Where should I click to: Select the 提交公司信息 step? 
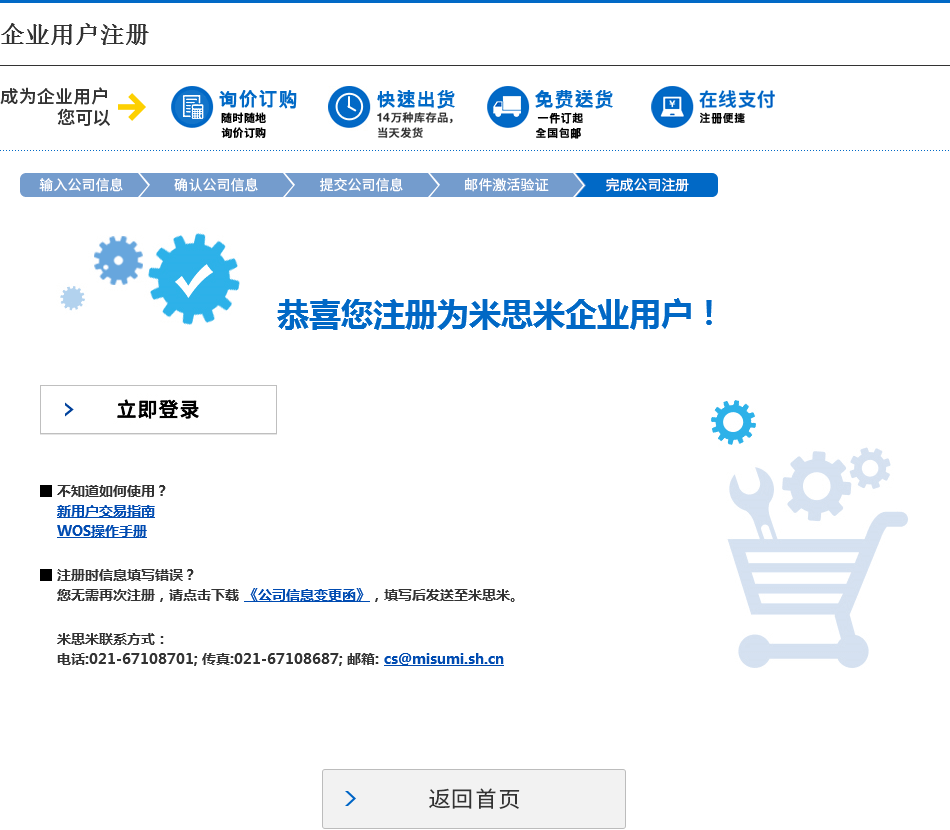pyautogui.click(x=361, y=185)
